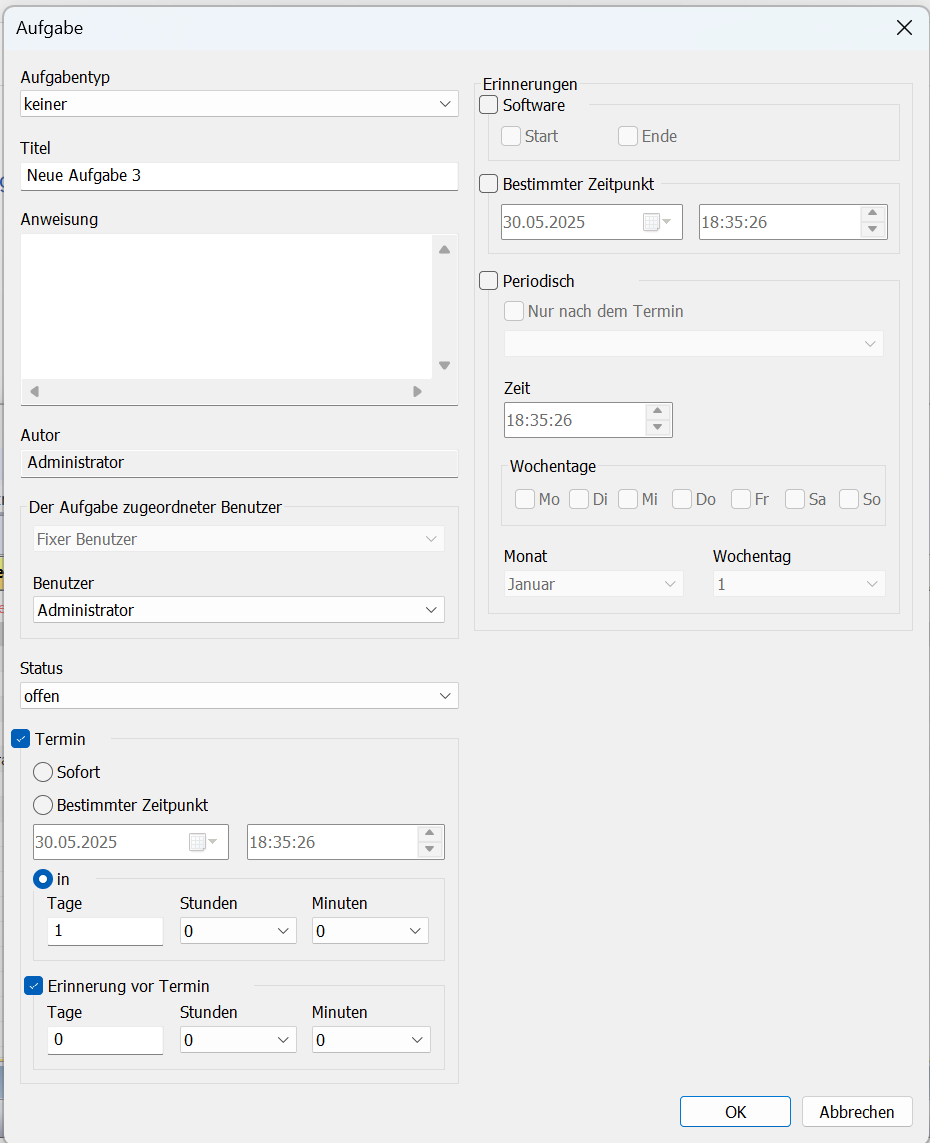Uncheck the Termin checkbox
The height and width of the screenshot is (1143, 930).
(21, 739)
